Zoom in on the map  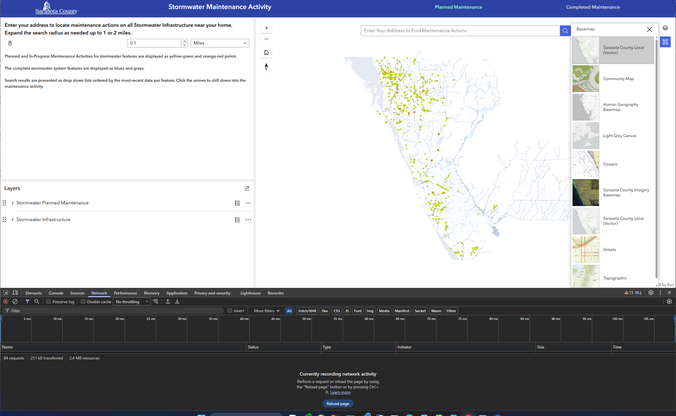click(x=266, y=28)
